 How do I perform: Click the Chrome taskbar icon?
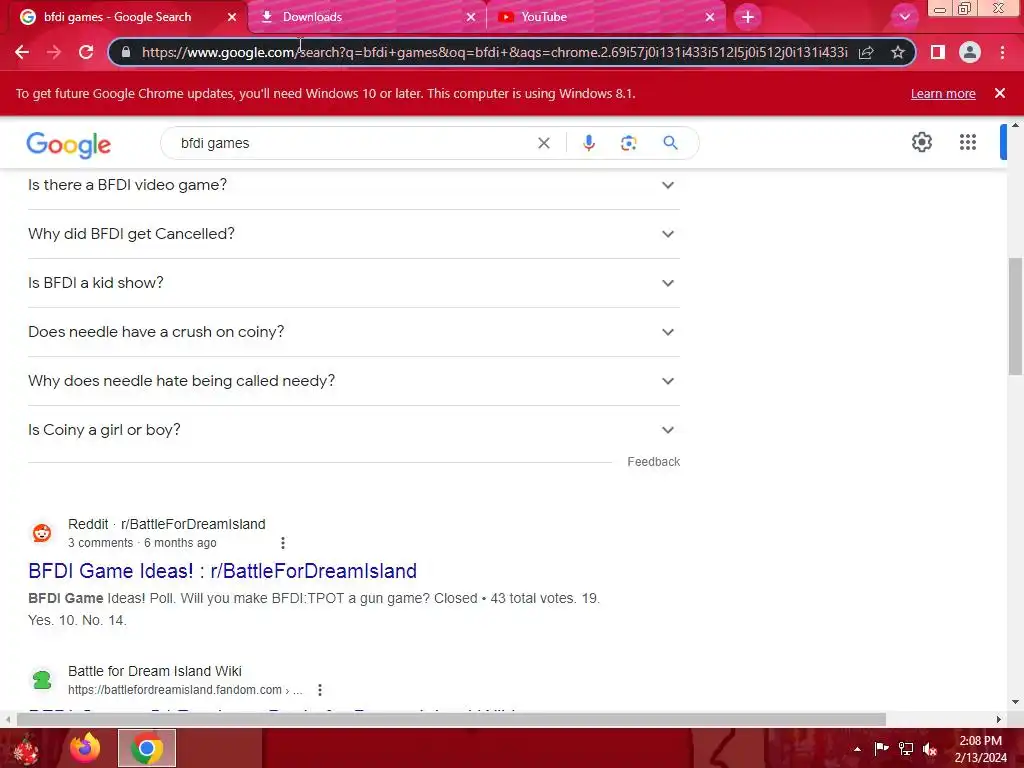[147, 748]
